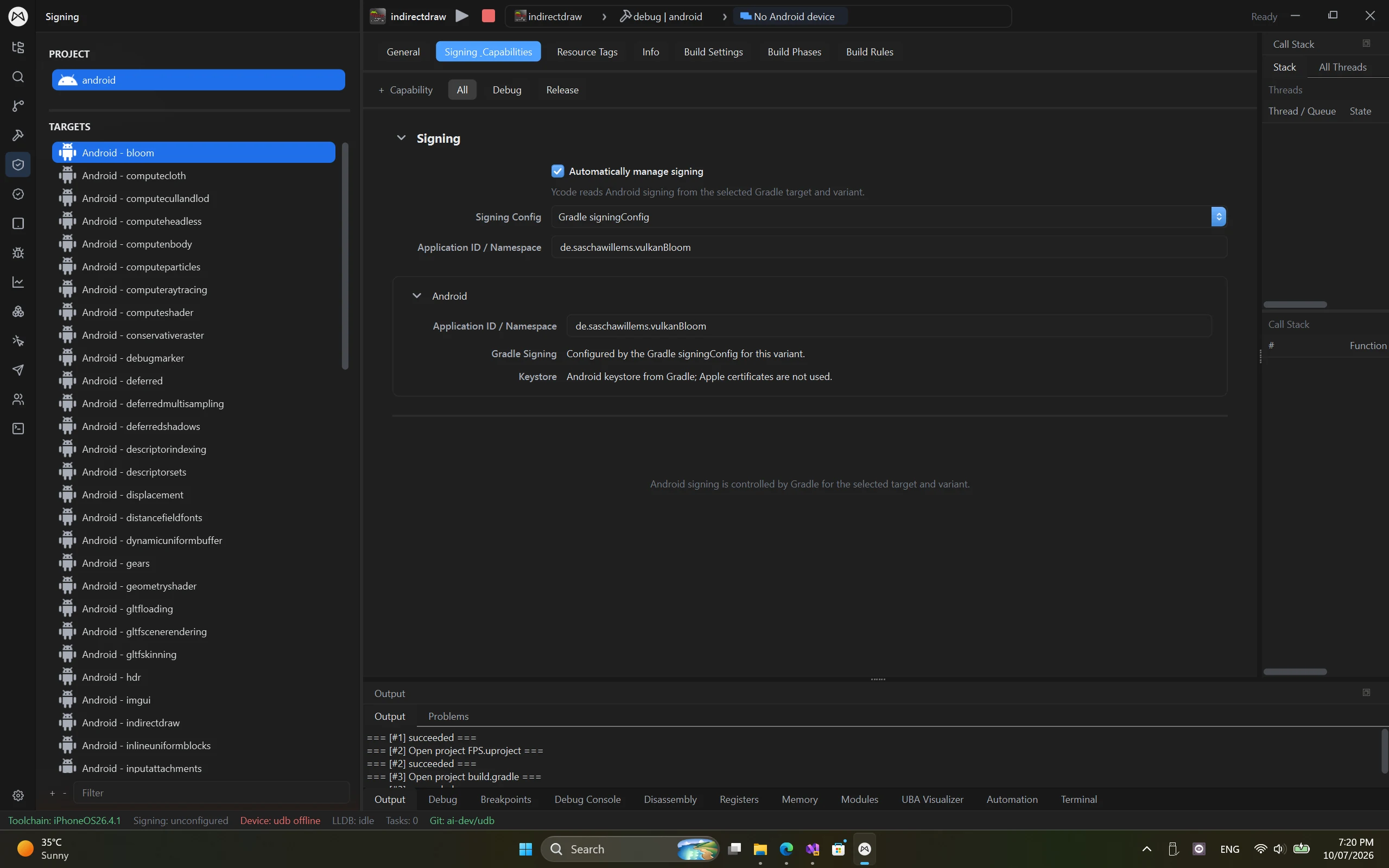Collapse the Android subsection
The image size is (1389, 868).
coord(417,296)
